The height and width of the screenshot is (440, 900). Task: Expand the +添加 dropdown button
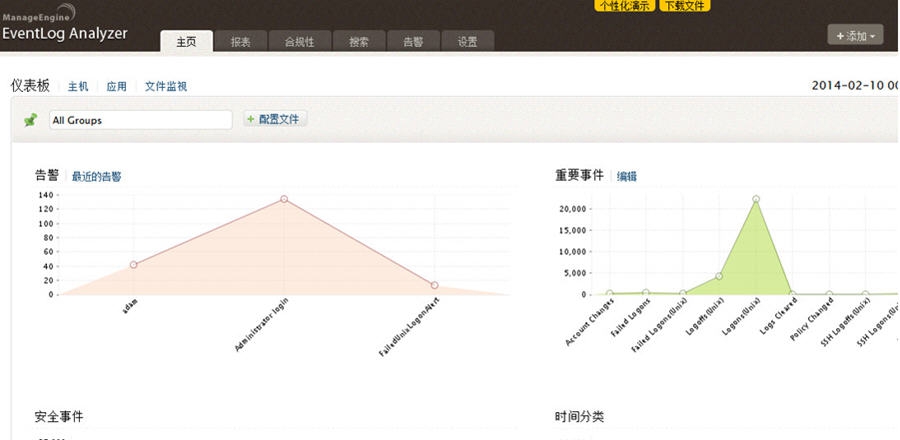855,36
